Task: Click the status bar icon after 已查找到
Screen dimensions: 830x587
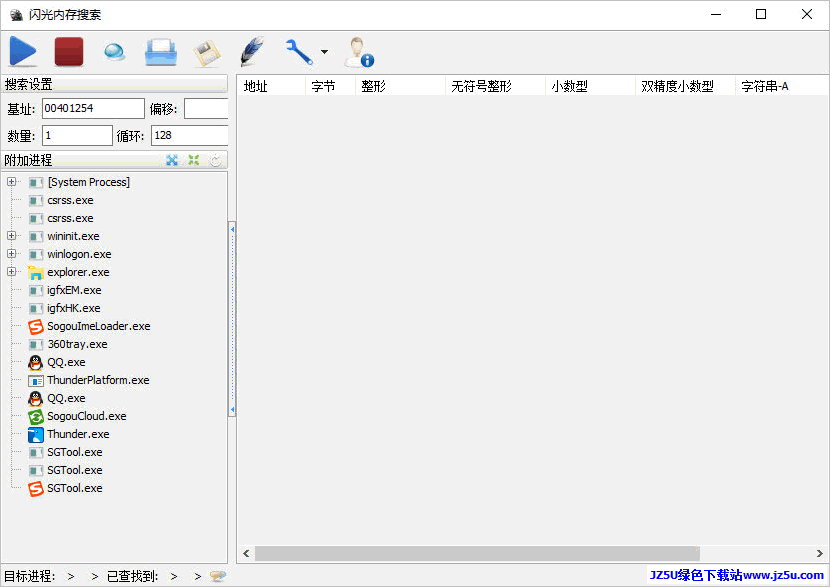Action: click(218, 576)
